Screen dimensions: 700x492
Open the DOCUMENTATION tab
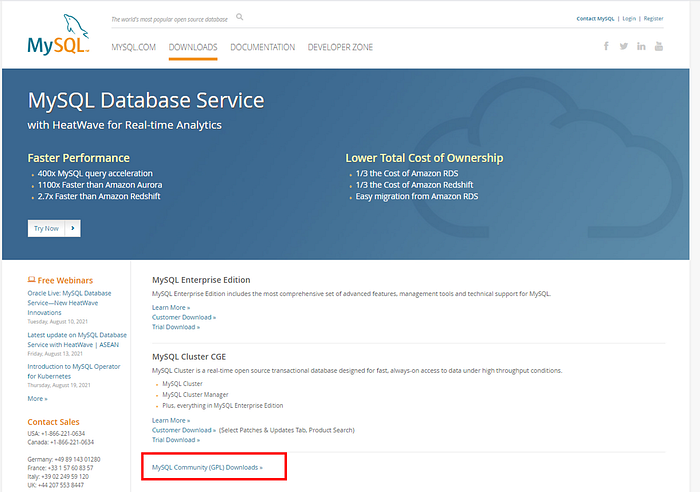[262, 47]
